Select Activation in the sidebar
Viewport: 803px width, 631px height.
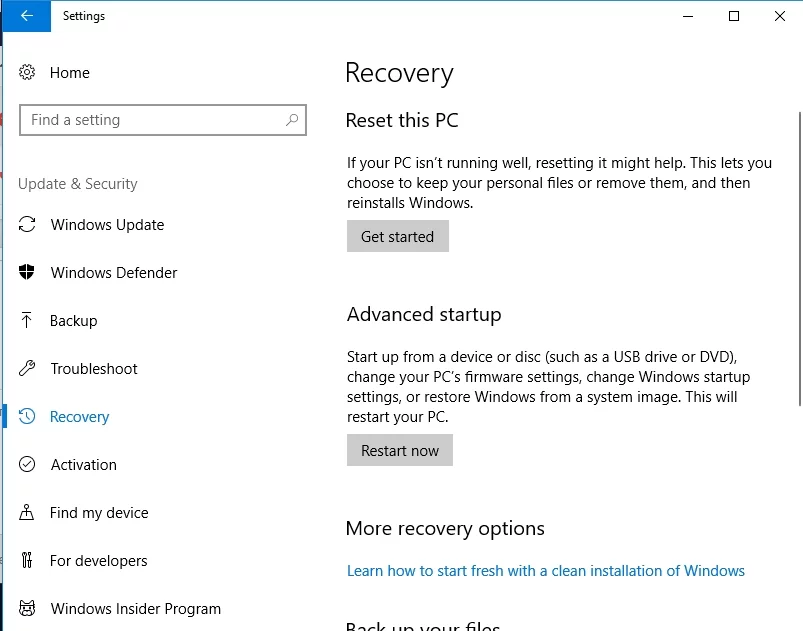[x=84, y=465]
